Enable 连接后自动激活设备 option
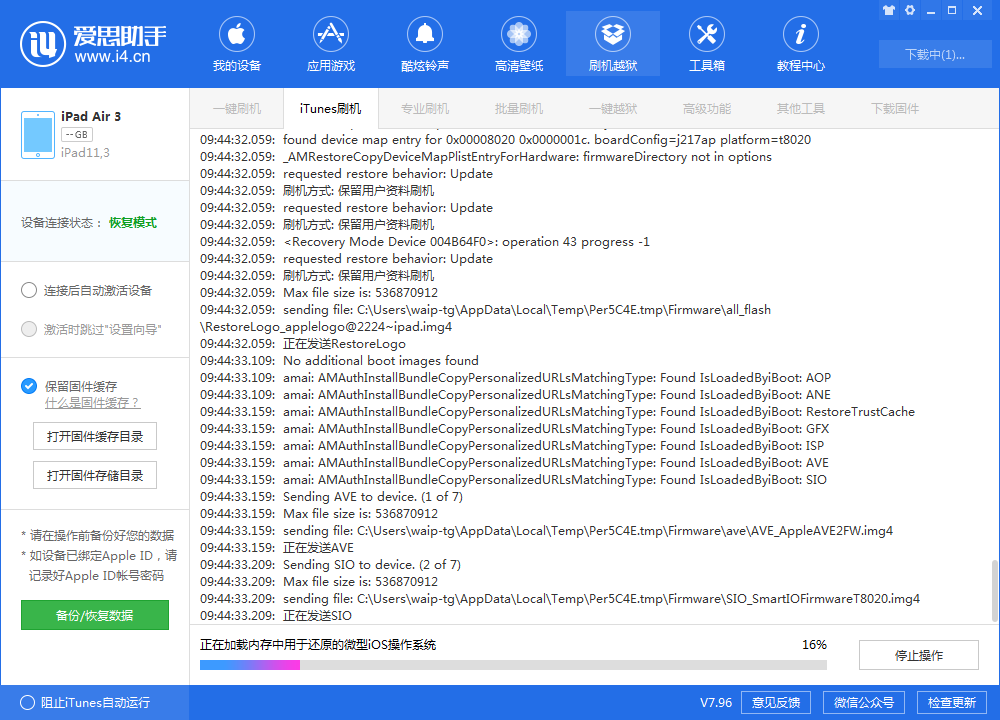 [29, 291]
